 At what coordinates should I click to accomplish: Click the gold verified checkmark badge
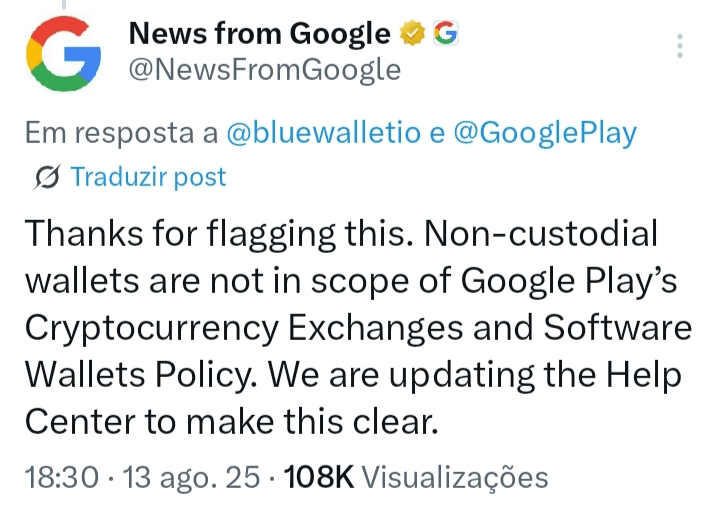pos(412,35)
